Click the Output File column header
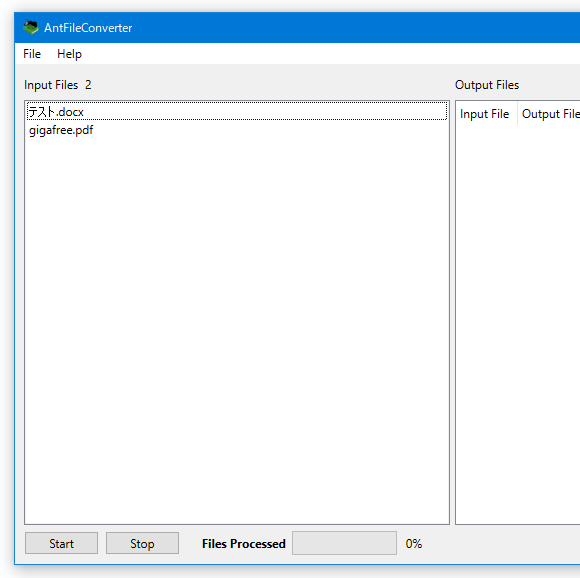Viewport: 580px width, 578px height. (x=549, y=114)
